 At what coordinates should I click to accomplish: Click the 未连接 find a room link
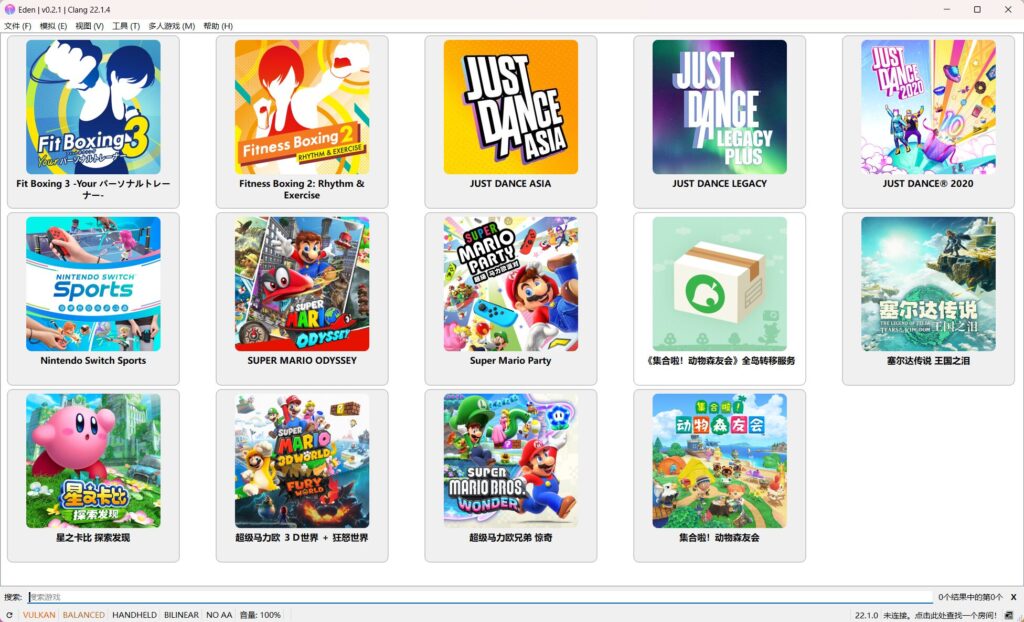(x=940, y=615)
